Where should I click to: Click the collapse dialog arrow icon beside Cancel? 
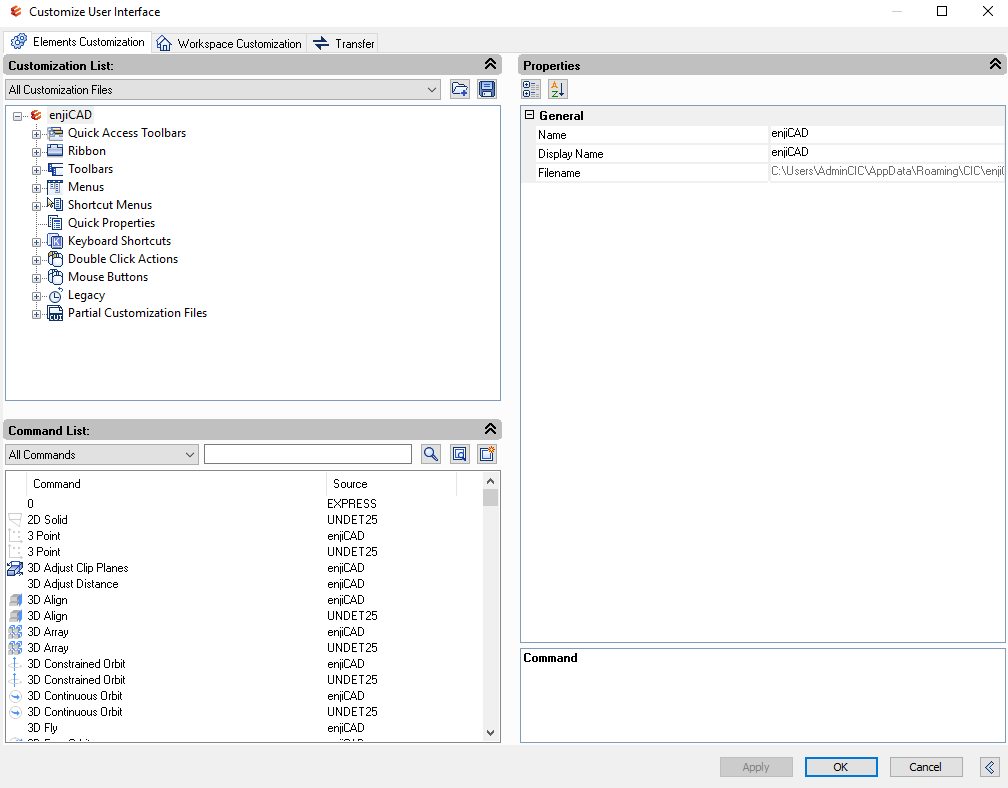pyautogui.click(x=990, y=767)
